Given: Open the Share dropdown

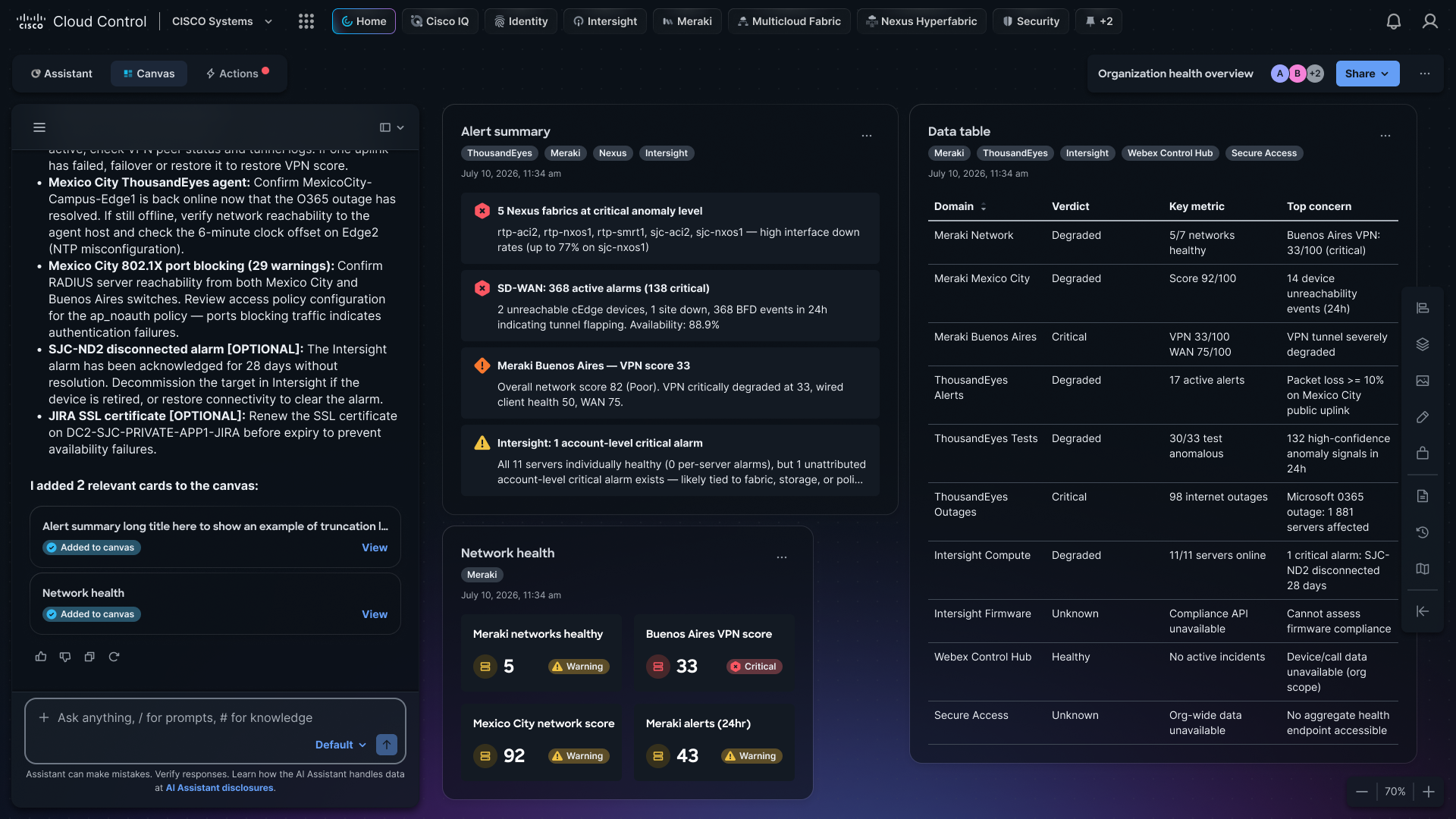Looking at the screenshot, I should (x=1367, y=74).
